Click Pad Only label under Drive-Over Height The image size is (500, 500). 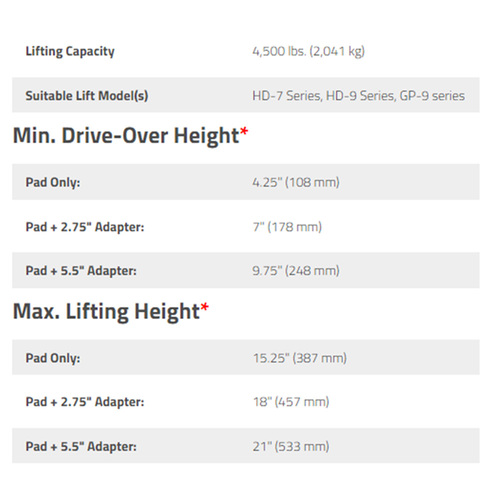pyautogui.click(x=53, y=182)
